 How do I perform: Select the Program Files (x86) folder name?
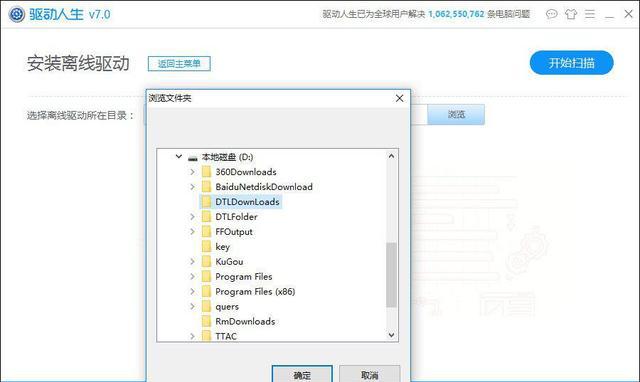255,291
